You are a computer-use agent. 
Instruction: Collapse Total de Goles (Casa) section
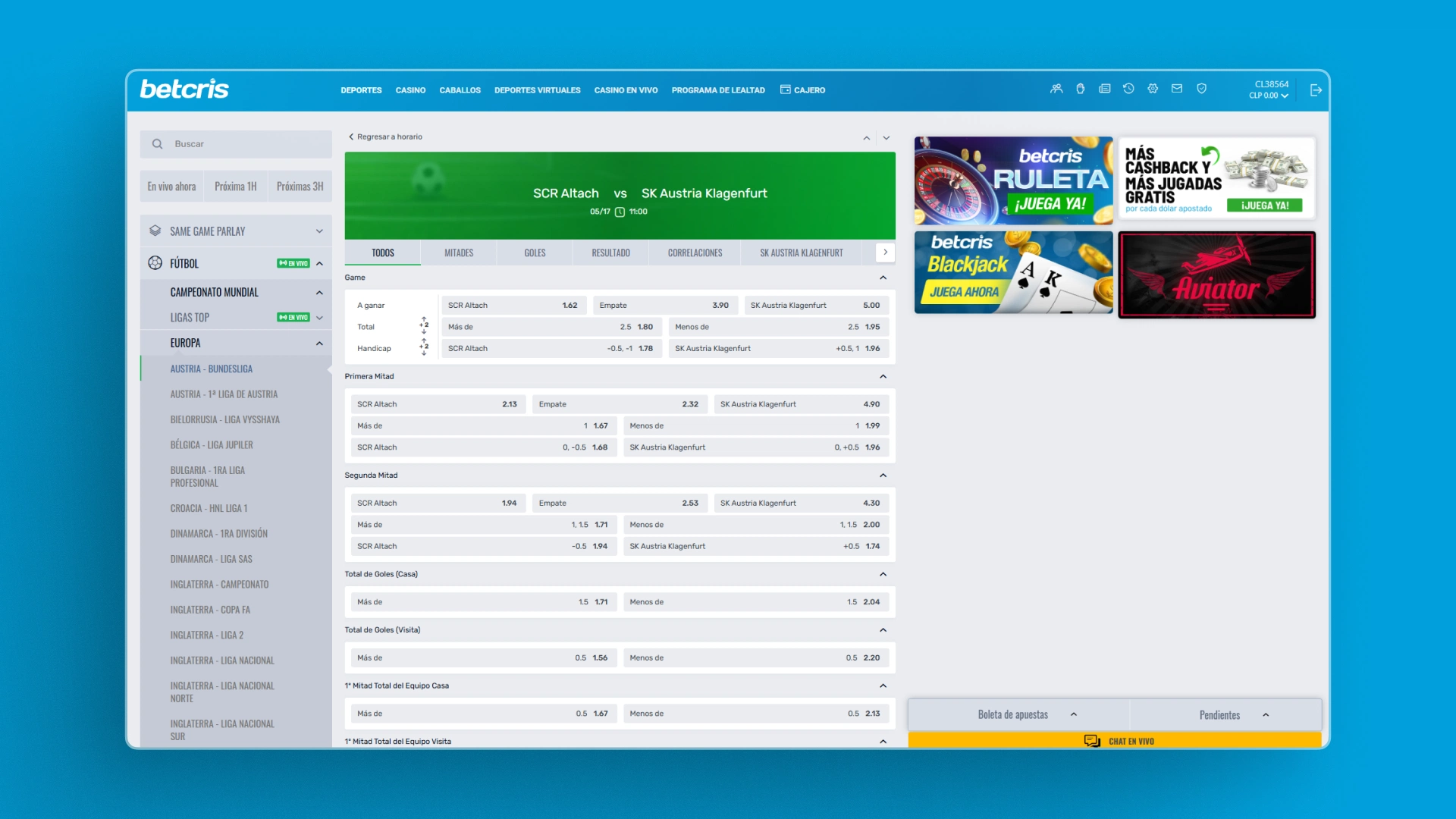(x=883, y=574)
